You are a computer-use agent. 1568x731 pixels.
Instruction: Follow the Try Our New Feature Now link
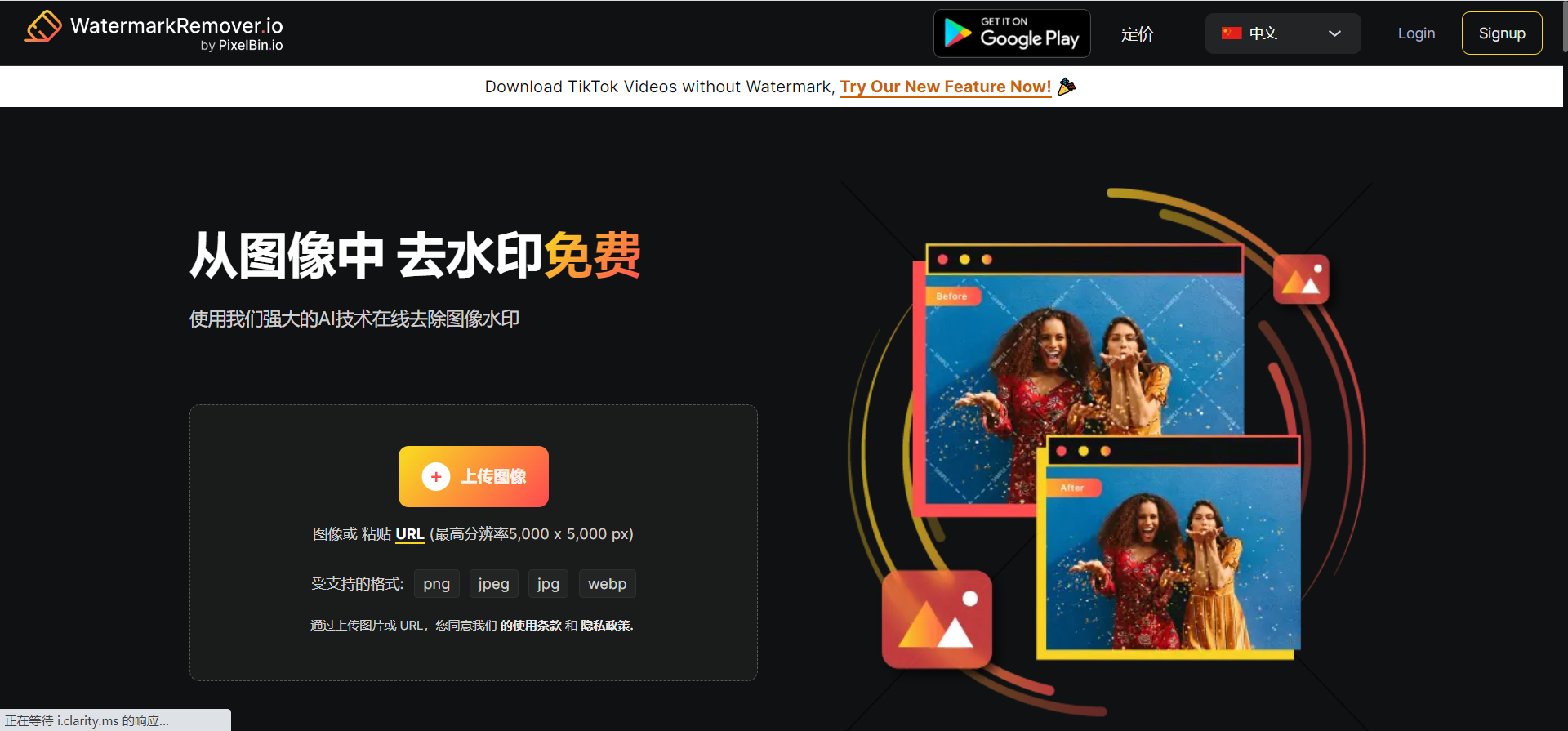point(945,87)
